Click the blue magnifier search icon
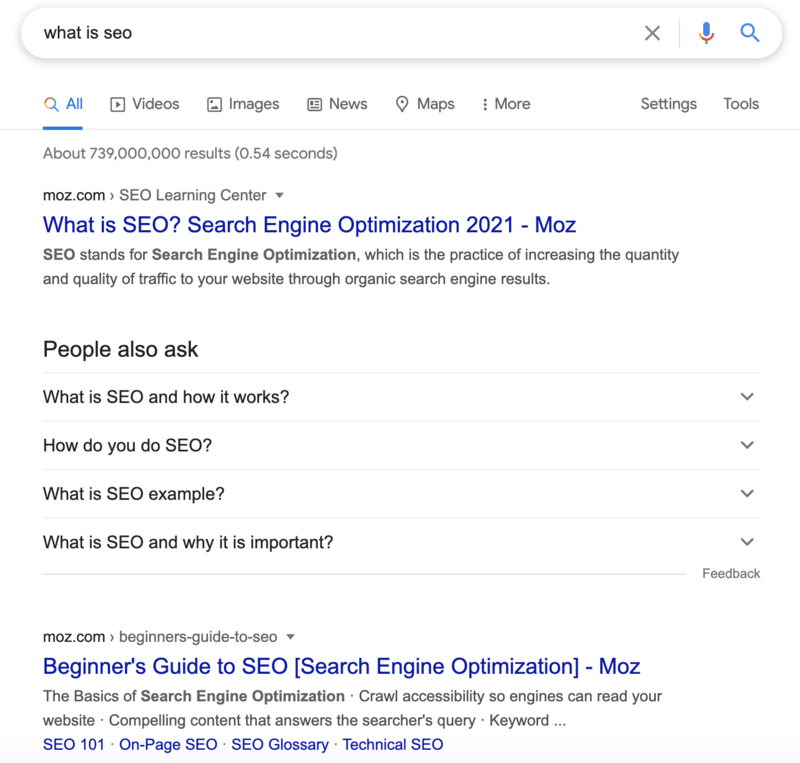800x763 pixels. [x=750, y=32]
